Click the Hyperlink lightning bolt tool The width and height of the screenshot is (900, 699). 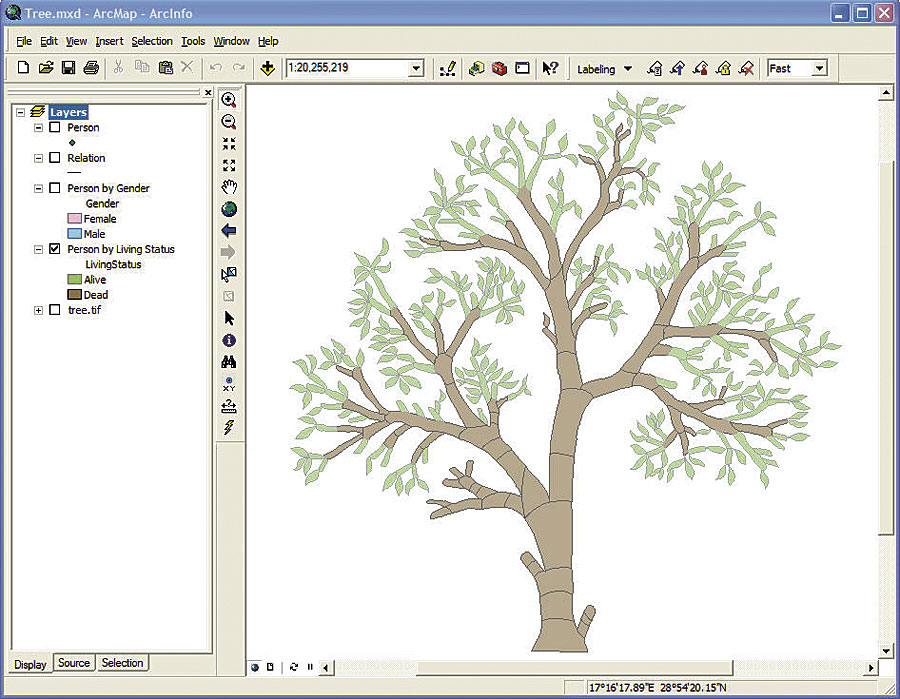pos(229,428)
